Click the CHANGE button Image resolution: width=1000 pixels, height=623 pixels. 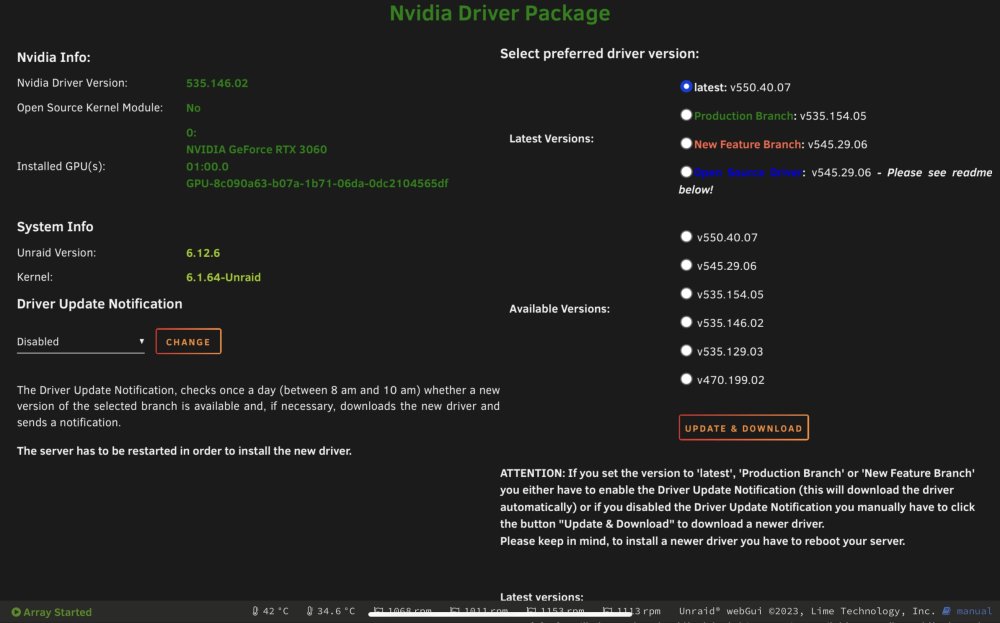pyautogui.click(x=188, y=341)
